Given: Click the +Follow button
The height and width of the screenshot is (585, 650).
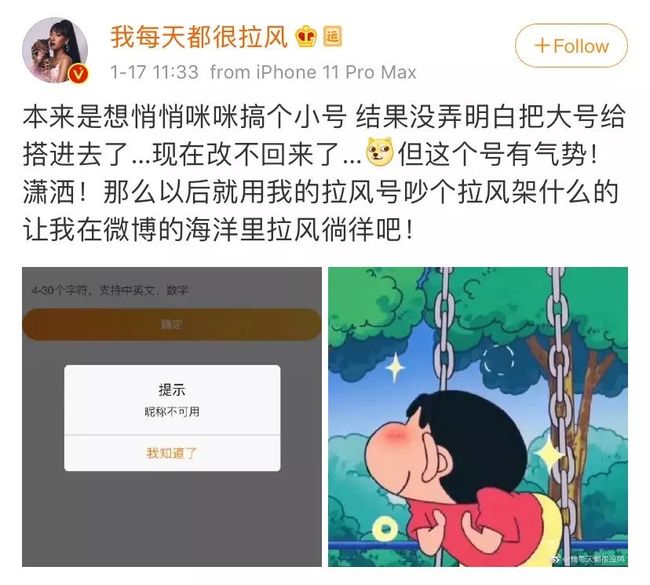Looking at the screenshot, I should pyautogui.click(x=571, y=46).
